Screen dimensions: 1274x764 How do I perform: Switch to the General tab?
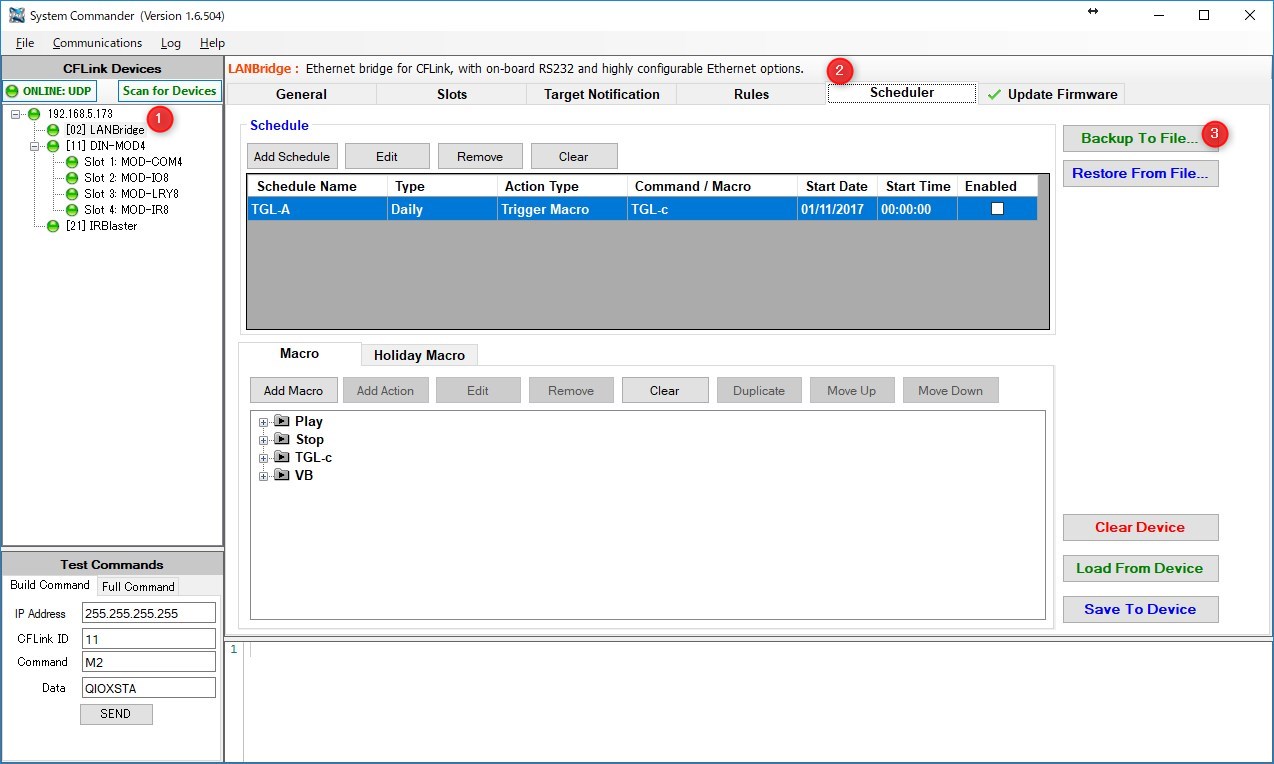(301, 94)
